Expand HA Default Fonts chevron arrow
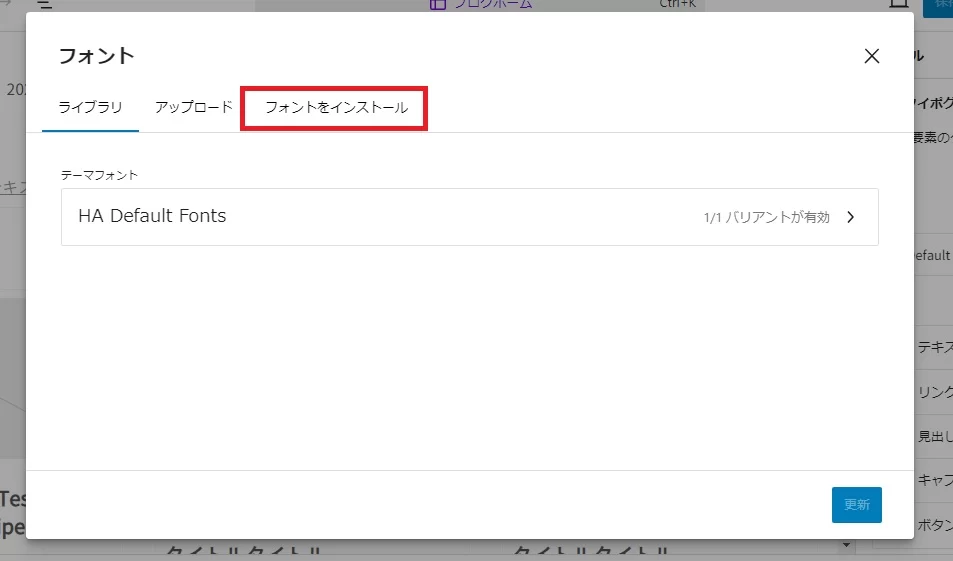 point(850,217)
